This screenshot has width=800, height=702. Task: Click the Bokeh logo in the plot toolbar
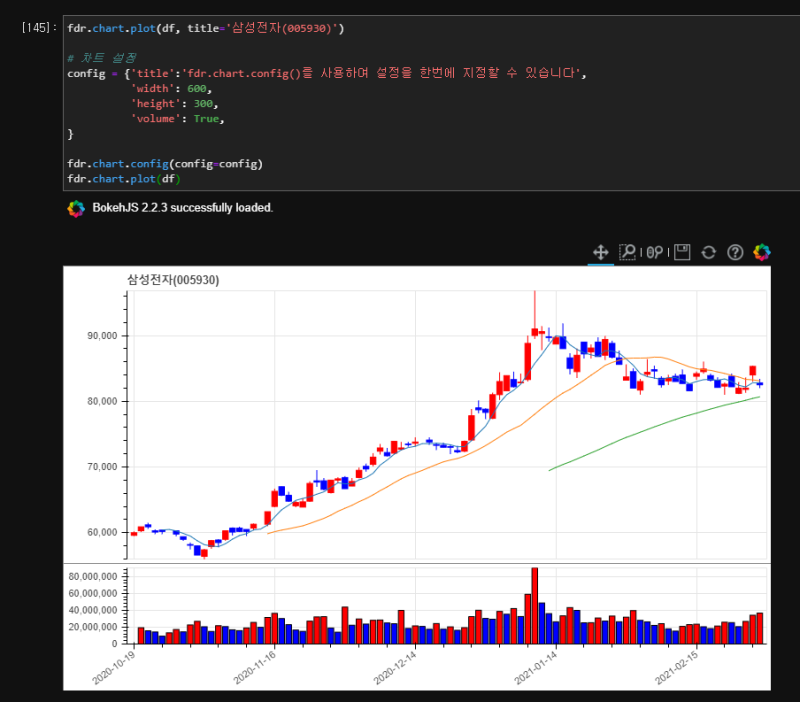pyautogui.click(x=762, y=252)
